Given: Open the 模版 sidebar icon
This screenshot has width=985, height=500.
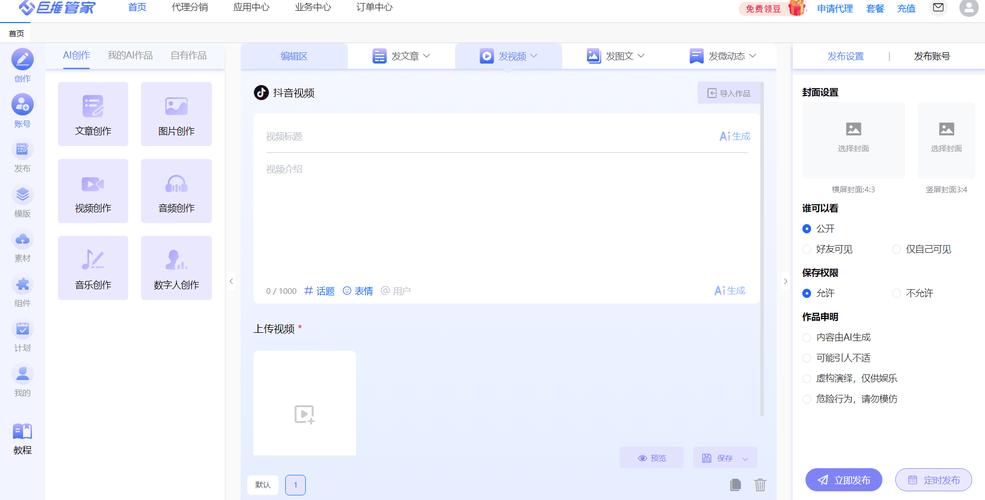Looking at the screenshot, I should coord(23,194).
